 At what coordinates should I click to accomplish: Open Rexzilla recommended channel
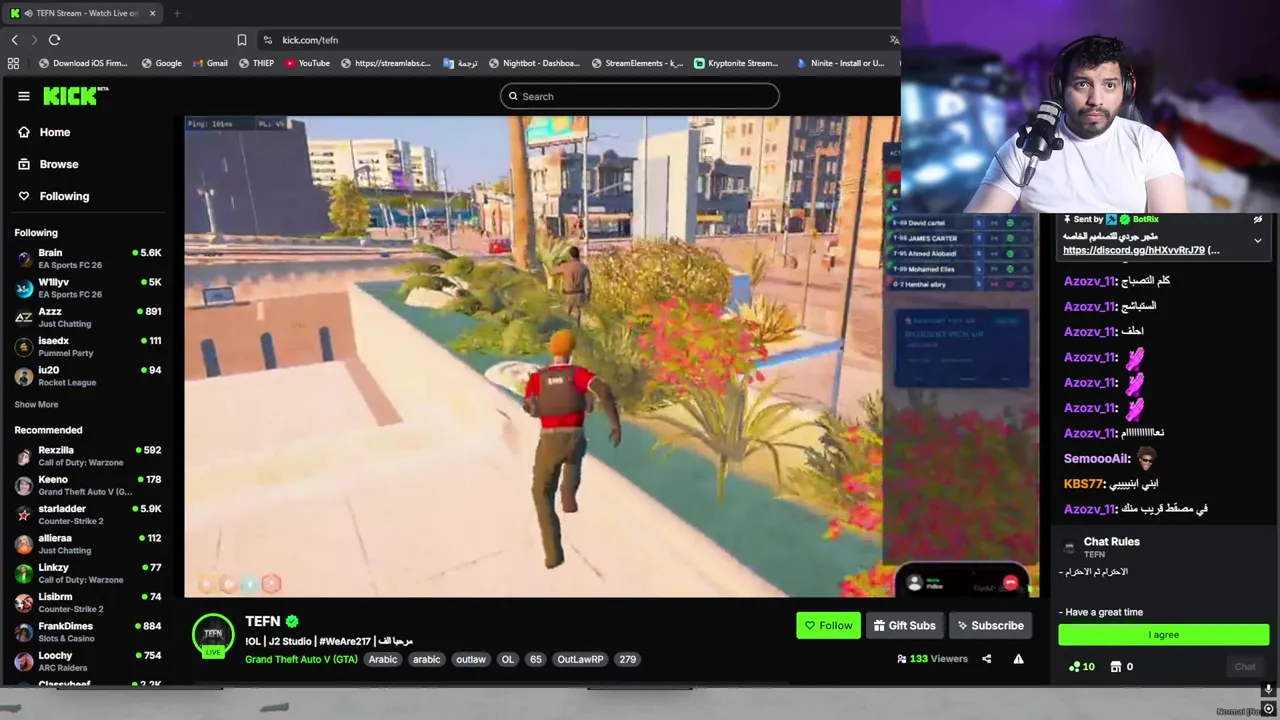click(88, 456)
